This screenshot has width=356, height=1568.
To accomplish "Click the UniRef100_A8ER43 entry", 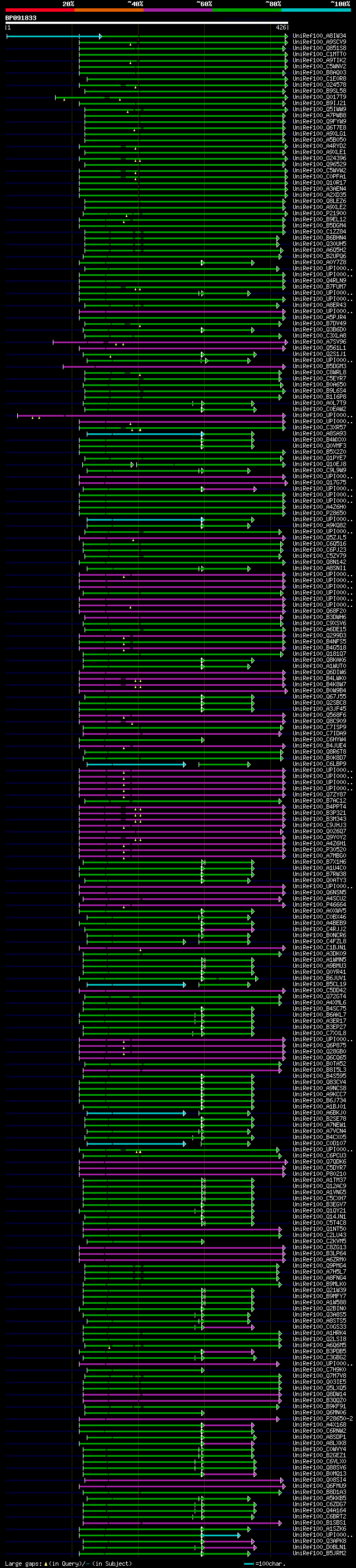I will [x=319, y=305].
